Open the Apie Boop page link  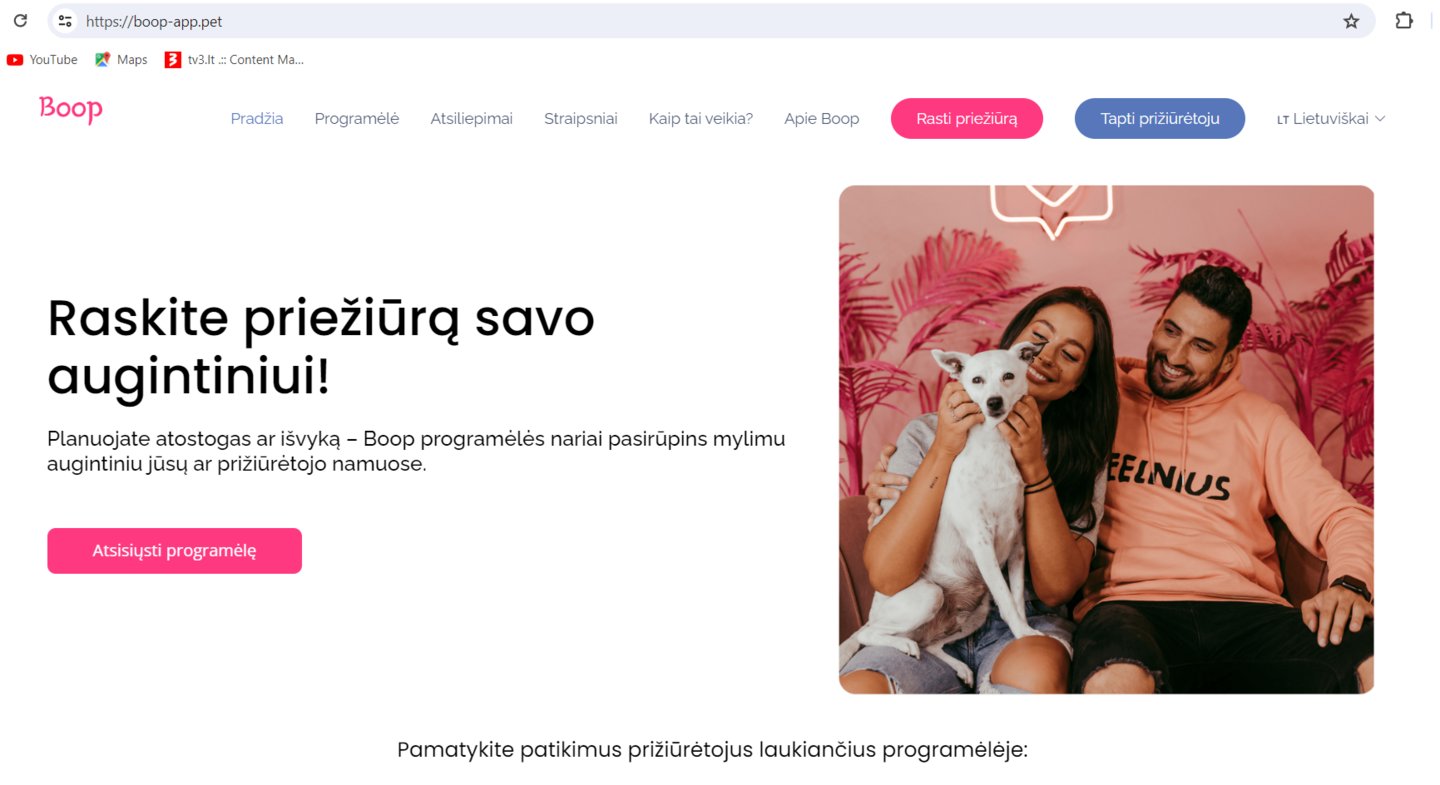(x=822, y=119)
